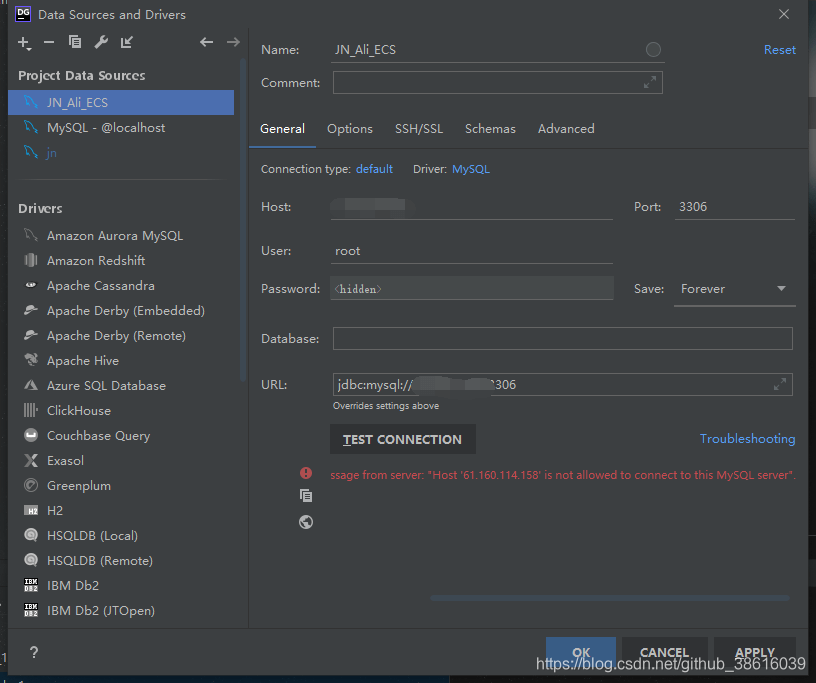Open help question mark icon
816x683 pixels.
34,652
